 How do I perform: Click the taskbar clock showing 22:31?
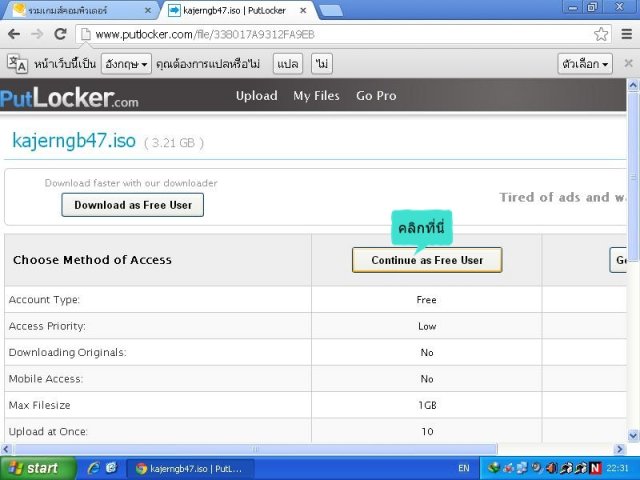(618, 468)
